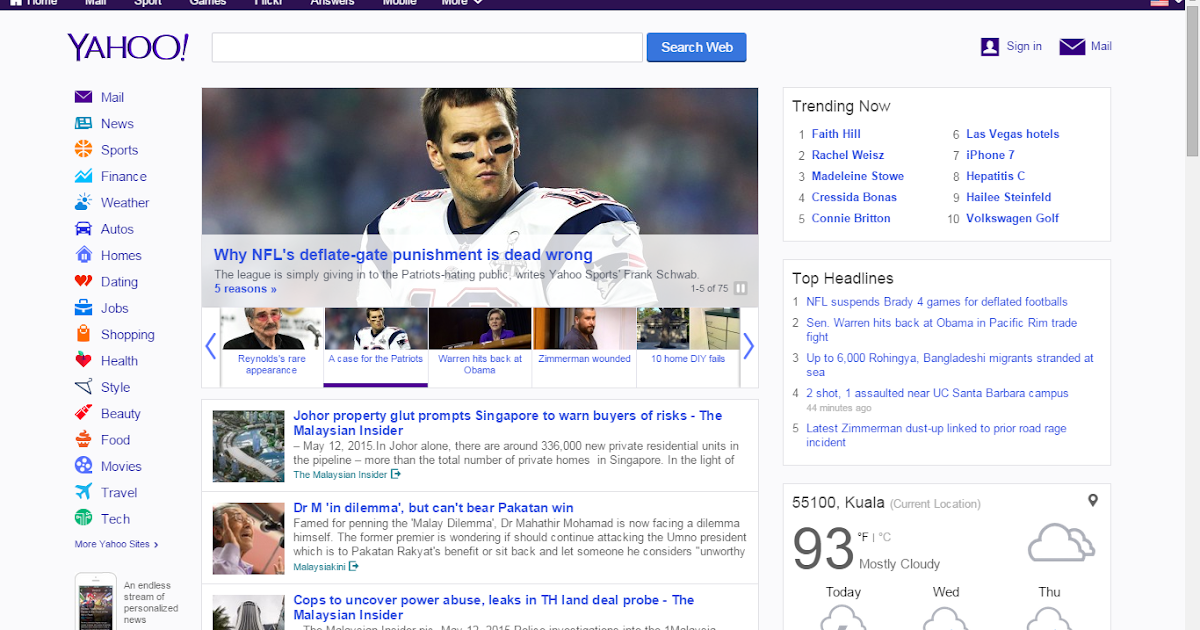Select 'Zimmerman wounded' thumbnail
Screen dimensions: 1200x630
point(584,347)
